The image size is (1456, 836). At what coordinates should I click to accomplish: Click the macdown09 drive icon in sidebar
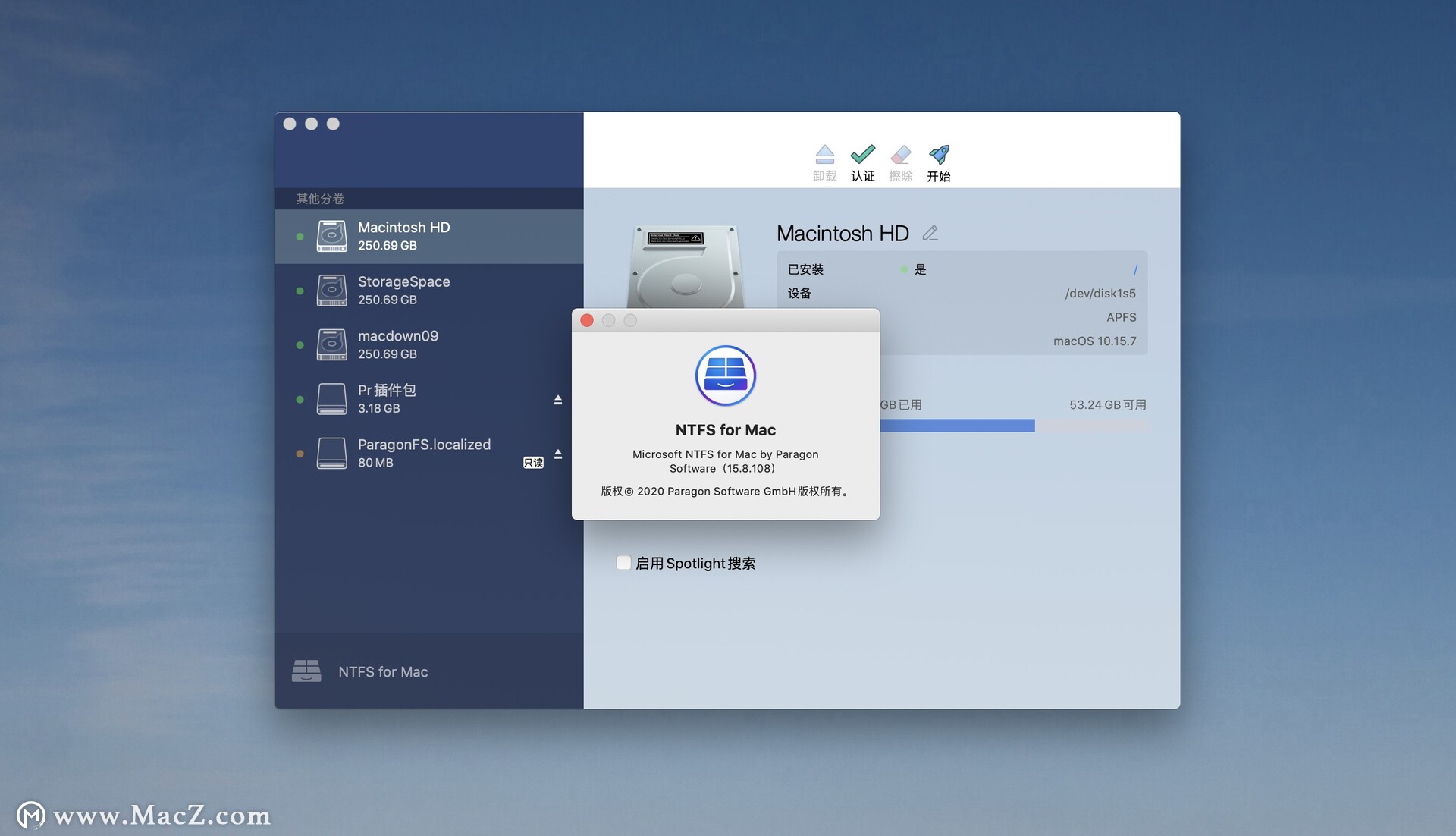(x=331, y=344)
